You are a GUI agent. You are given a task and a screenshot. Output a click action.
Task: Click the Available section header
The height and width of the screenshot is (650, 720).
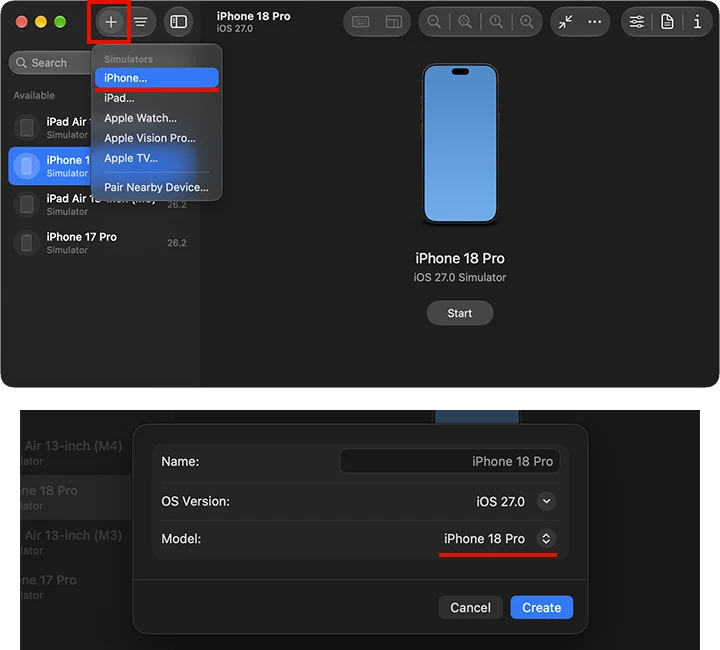tap(34, 95)
